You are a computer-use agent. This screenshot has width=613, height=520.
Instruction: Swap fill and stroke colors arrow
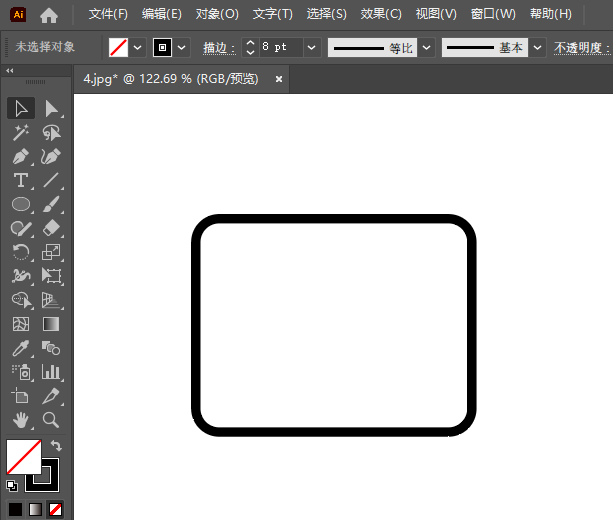56,445
